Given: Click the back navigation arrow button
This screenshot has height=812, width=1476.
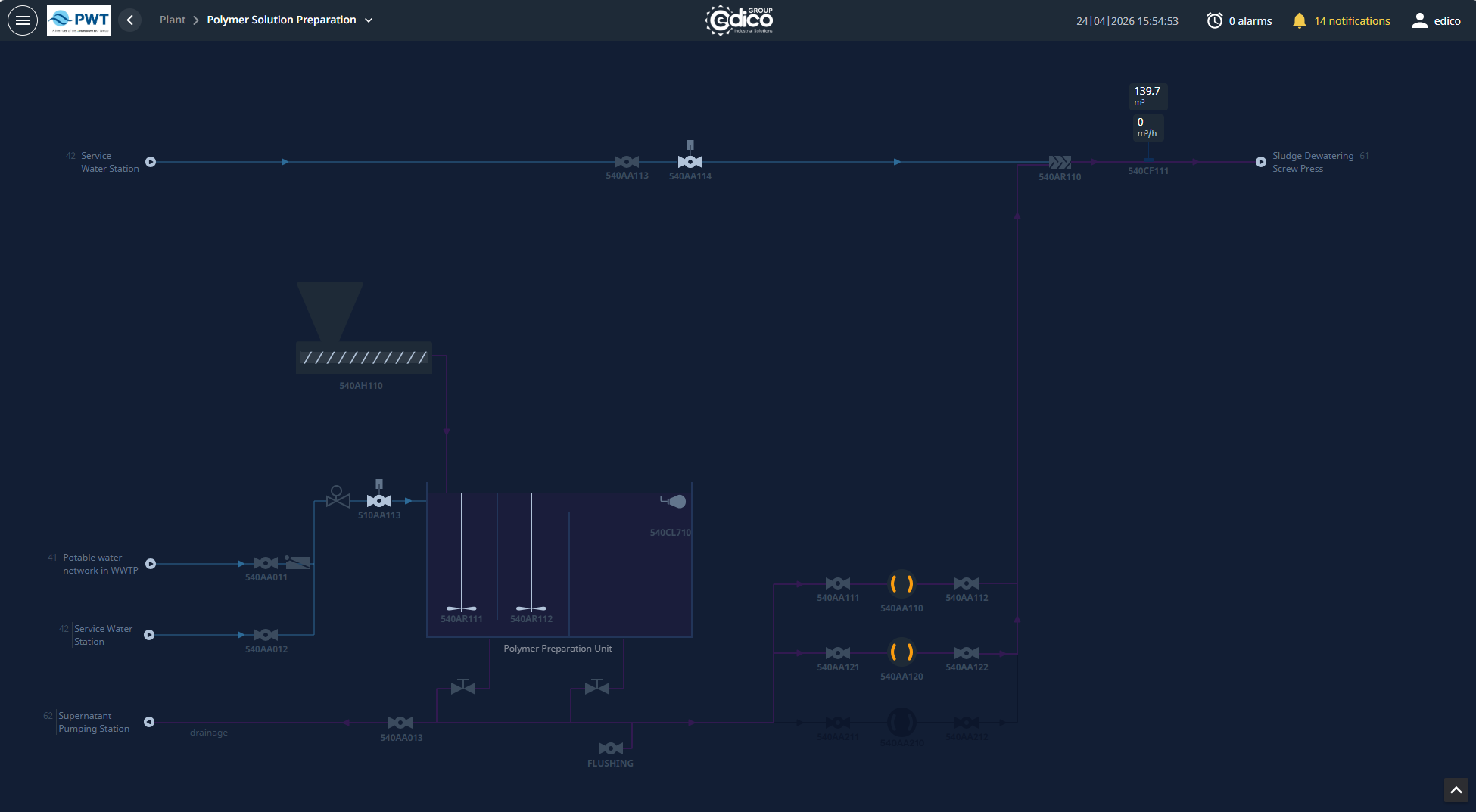Looking at the screenshot, I should [129, 20].
